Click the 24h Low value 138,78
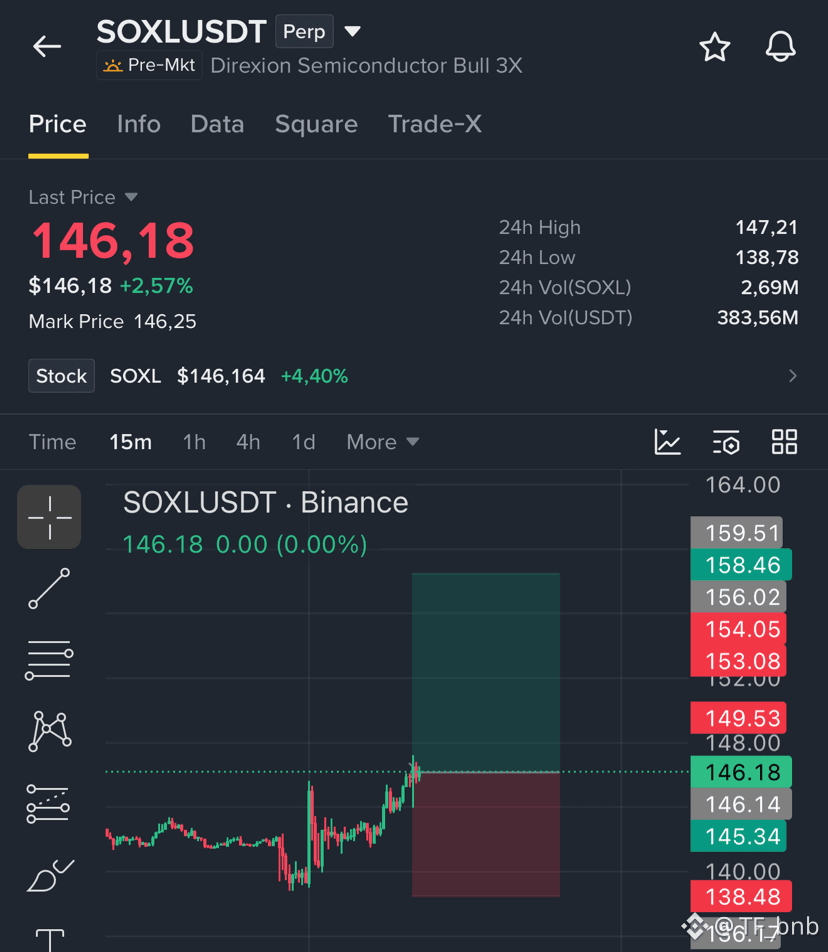 (x=767, y=257)
